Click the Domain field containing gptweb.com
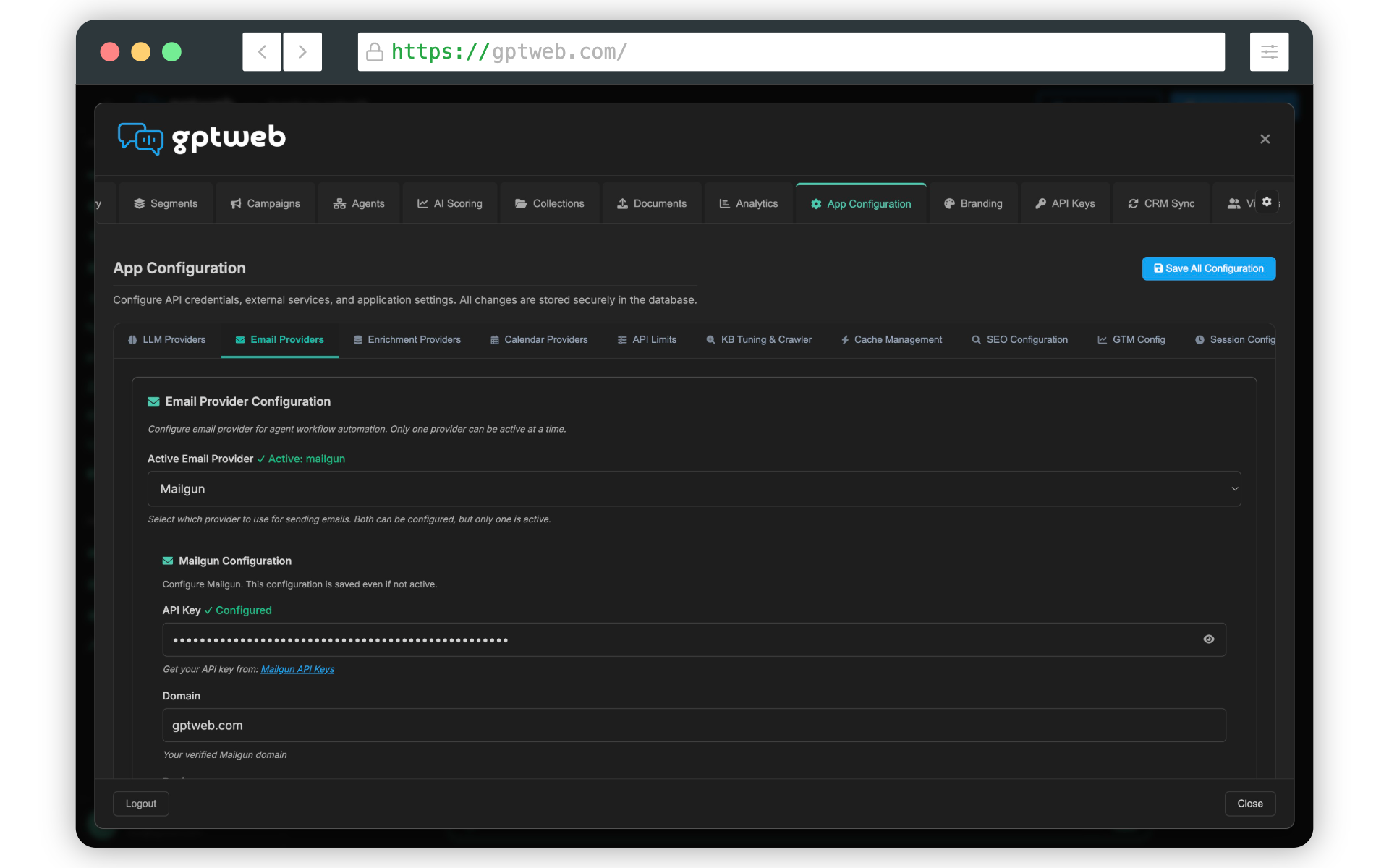The height and width of the screenshot is (868, 1389). [694, 725]
